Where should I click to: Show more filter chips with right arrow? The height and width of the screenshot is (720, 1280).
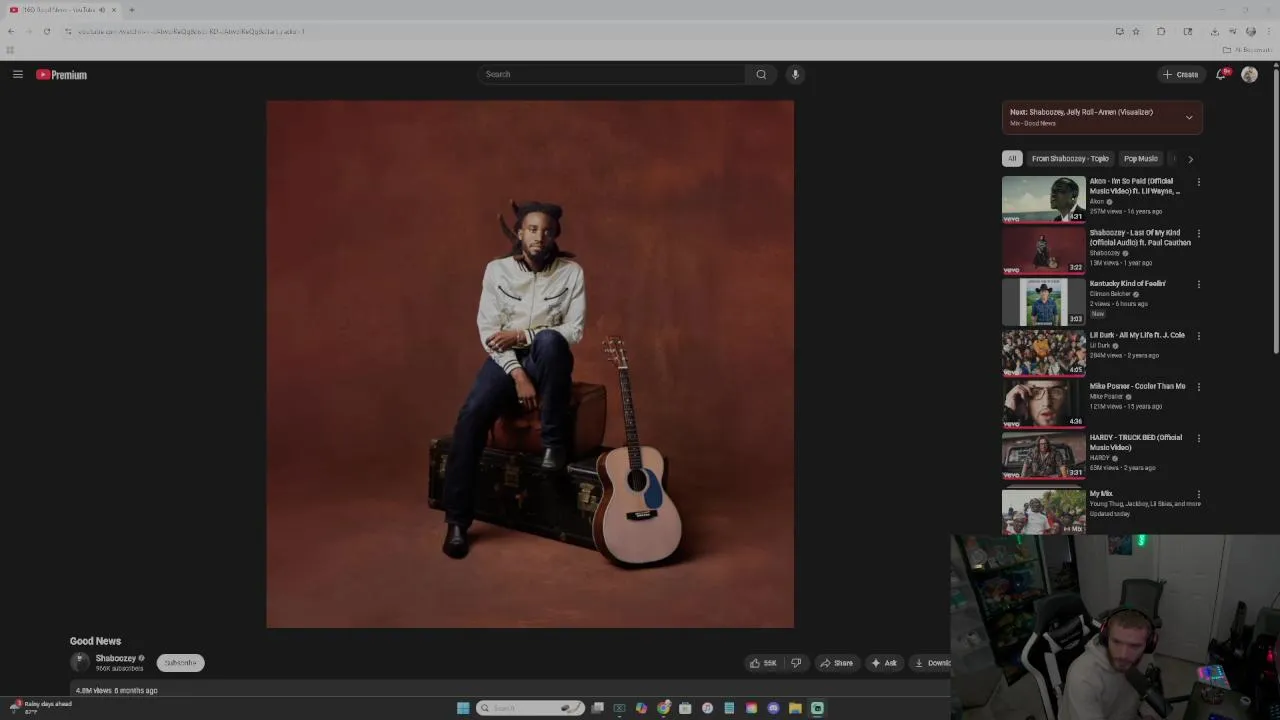1190,159
